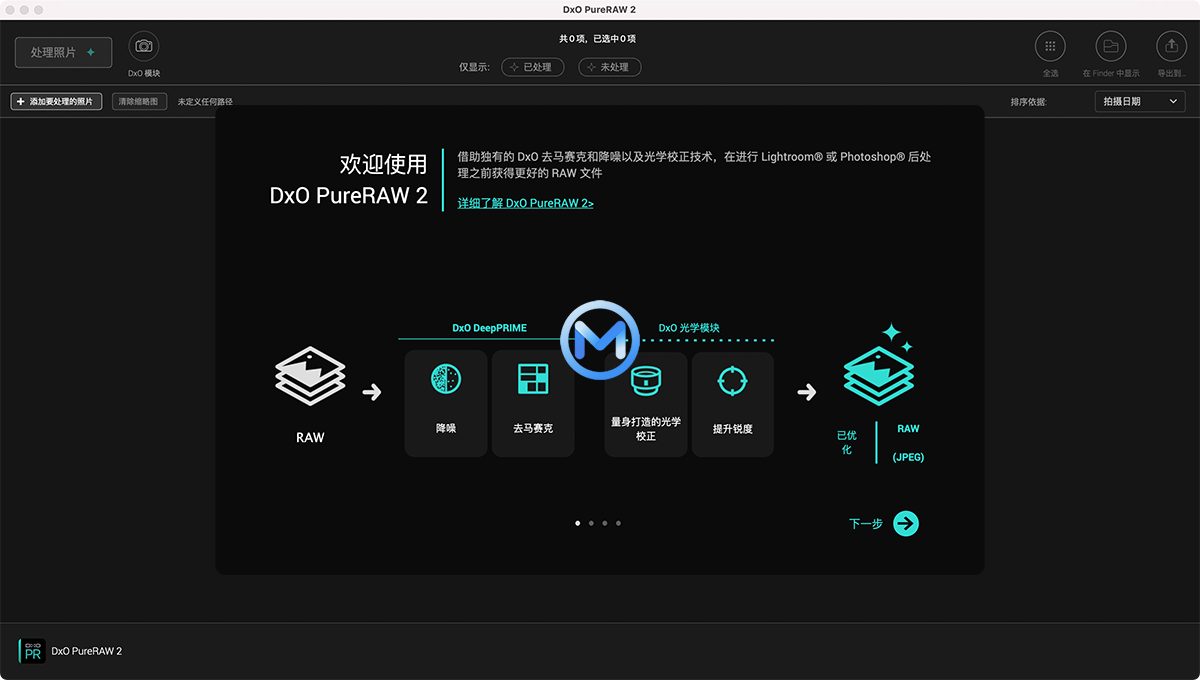Toggle the 未处理 filter
1200x680 pixels.
click(x=609, y=67)
